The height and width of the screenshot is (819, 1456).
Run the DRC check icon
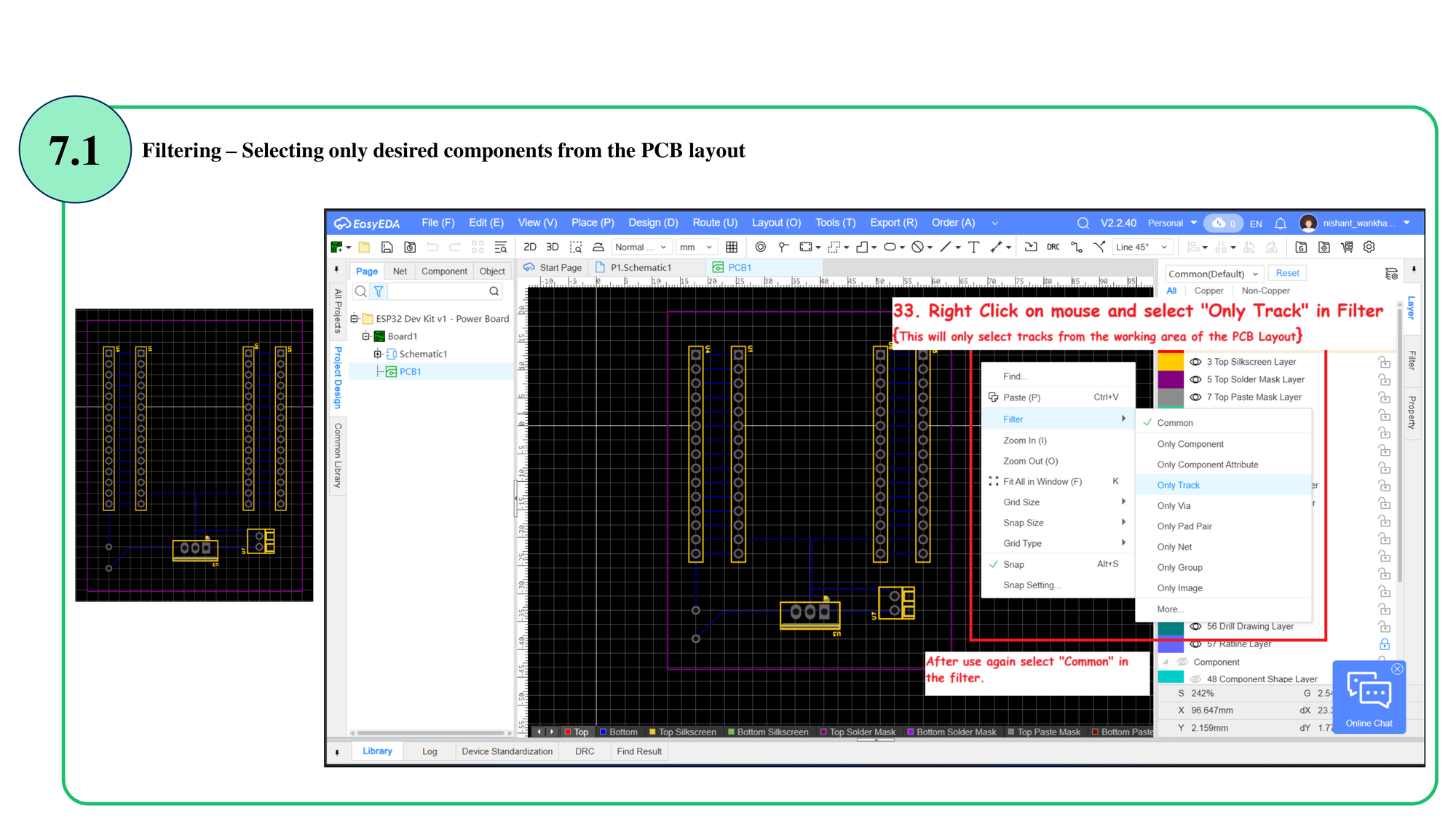1053,247
